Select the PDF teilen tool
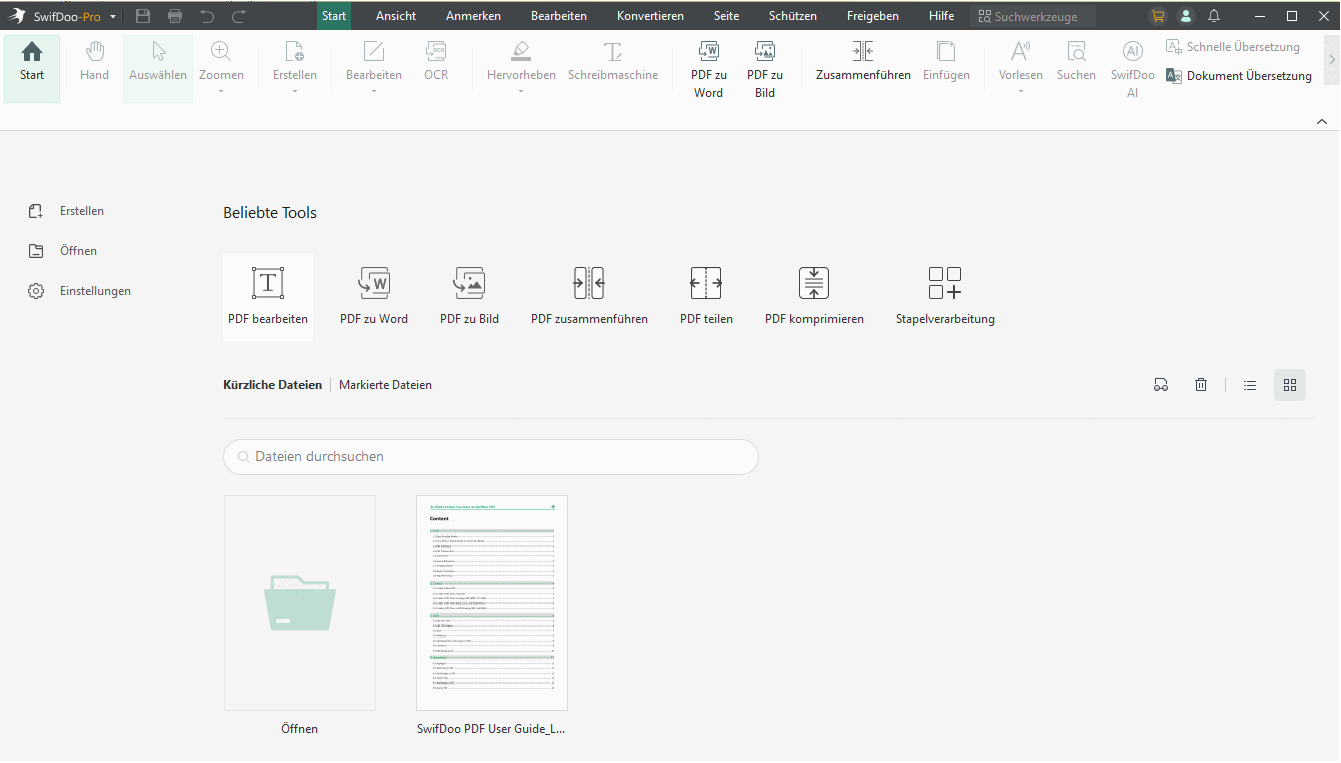Screen dimensions: 1341x763 click(x=706, y=284)
